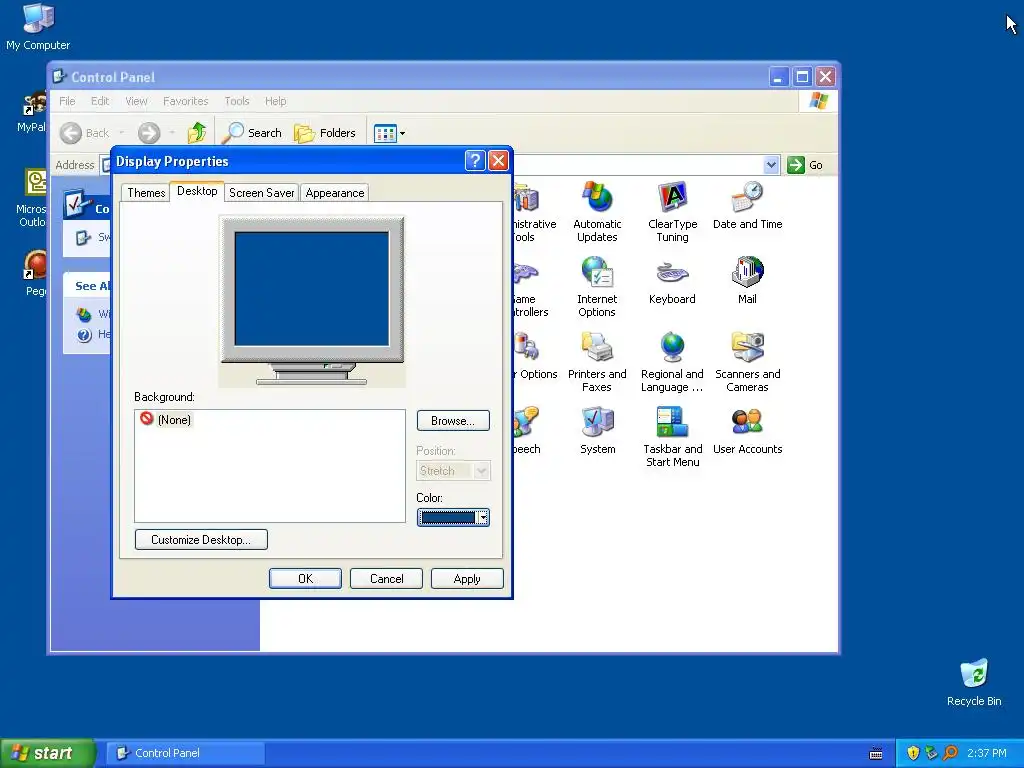Click the Up folder toolbar icon

tap(197, 133)
